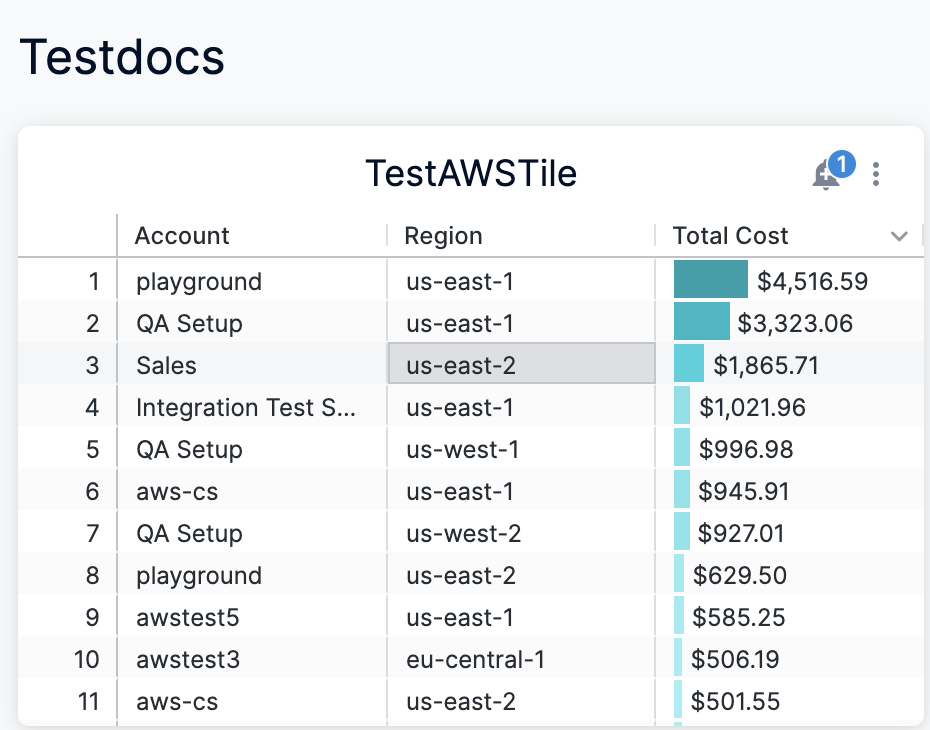Open the TestAWSTile three-dot options menu
Screen dimensions: 930x730
pyautogui.click(x=876, y=175)
